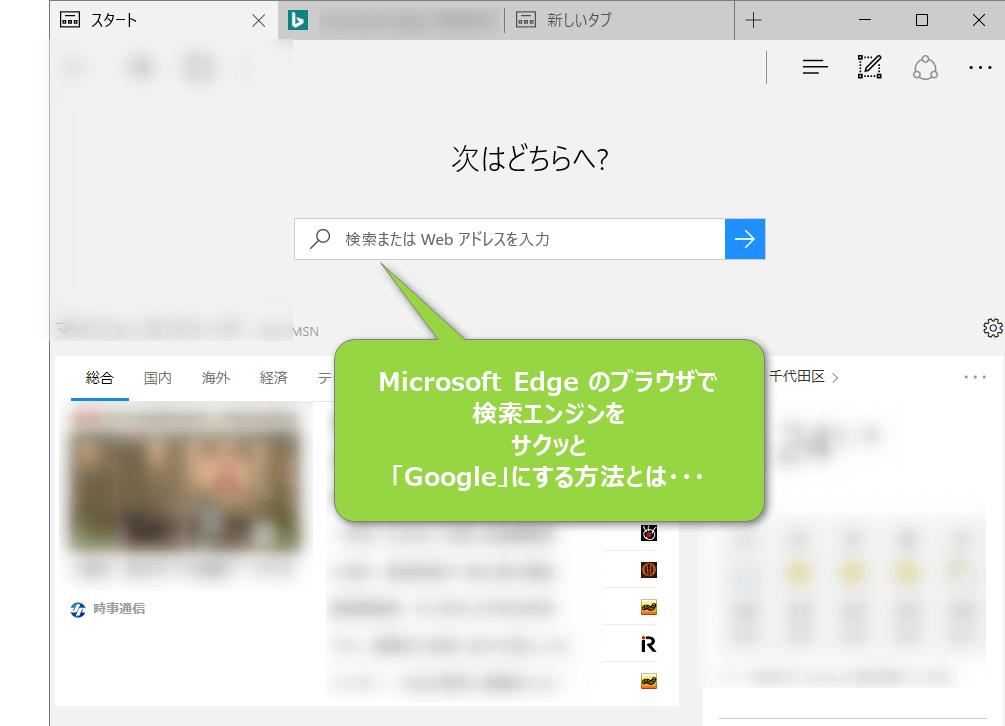Expand the 千代田区 weather location chevron
The width and height of the screenshot is (1005, 726).
click(x=835, y=377)
